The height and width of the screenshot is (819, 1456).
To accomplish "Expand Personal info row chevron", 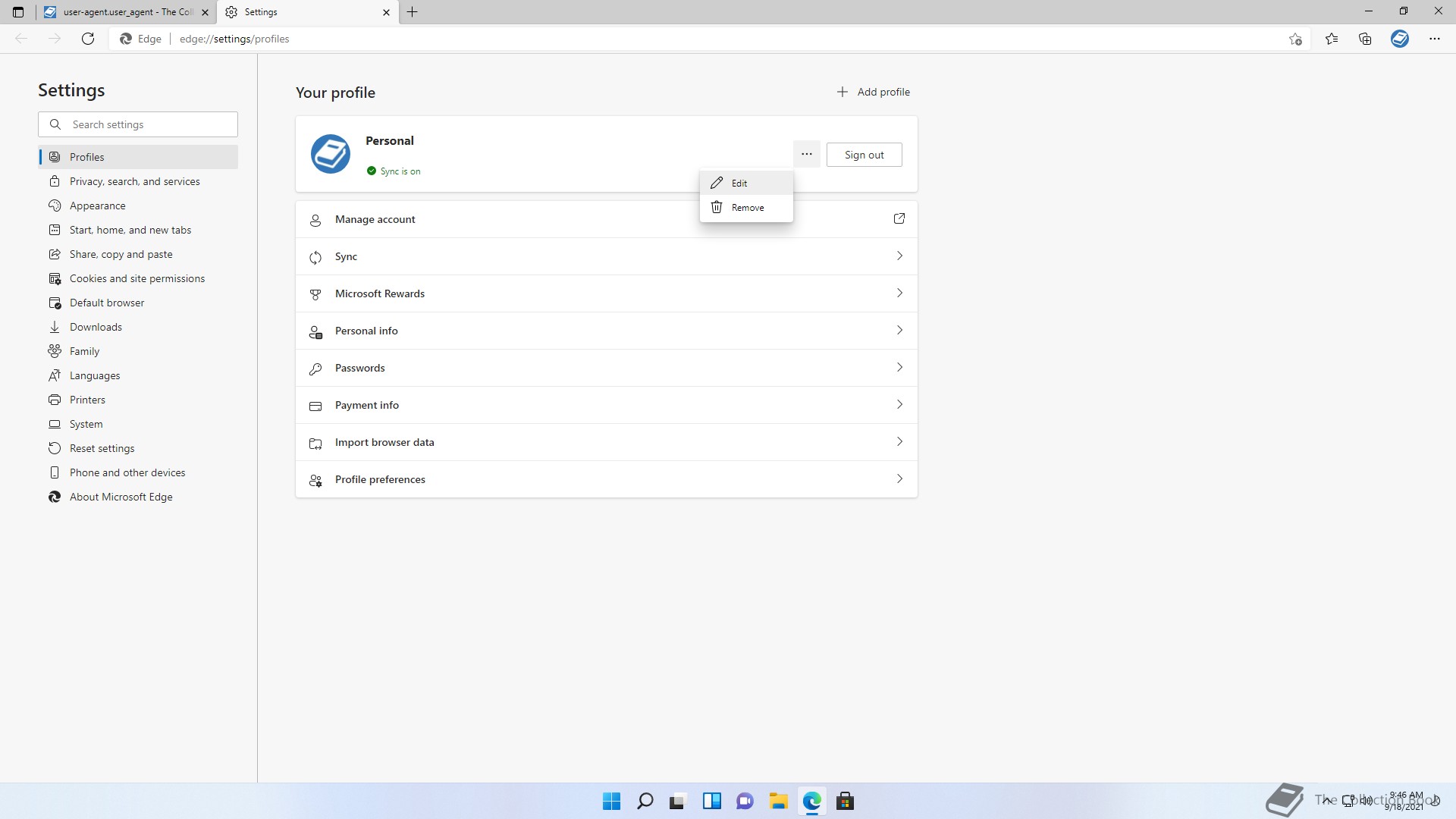I will point(899,330).
